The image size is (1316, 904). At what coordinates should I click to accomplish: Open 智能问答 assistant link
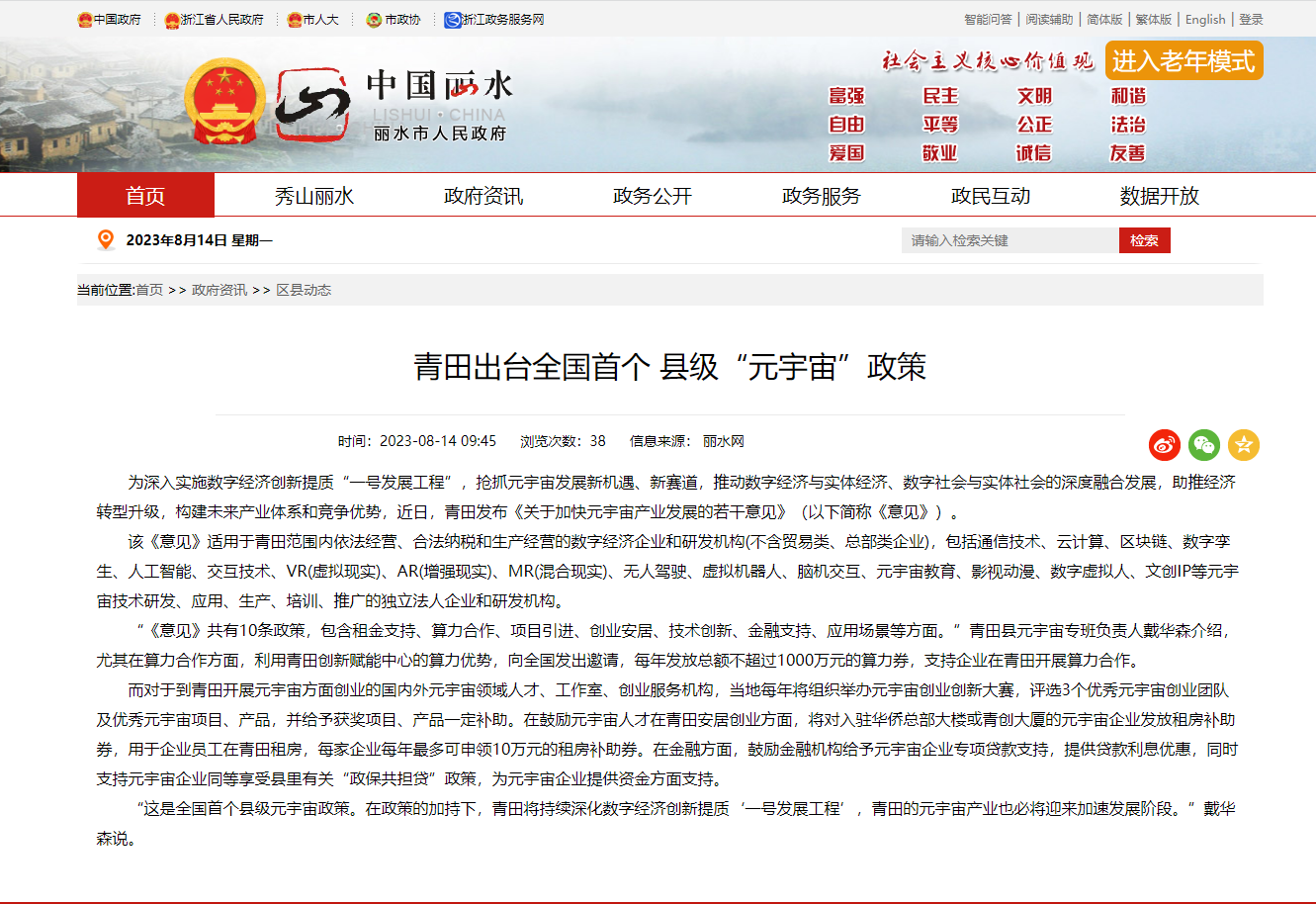tap(988, 20)
